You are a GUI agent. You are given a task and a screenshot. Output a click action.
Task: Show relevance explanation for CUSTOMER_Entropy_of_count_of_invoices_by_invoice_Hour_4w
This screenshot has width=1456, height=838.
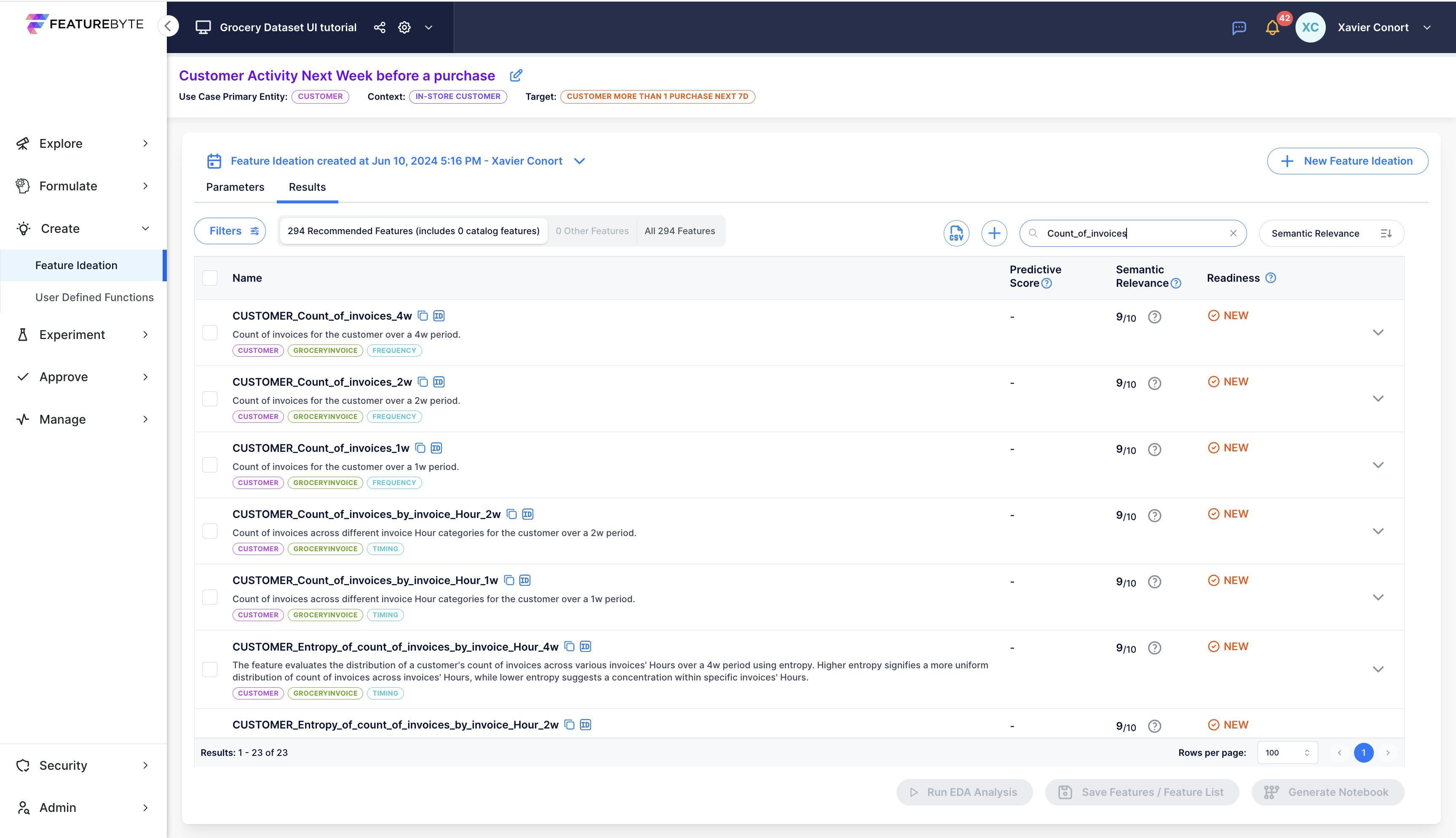(1154, 648)
